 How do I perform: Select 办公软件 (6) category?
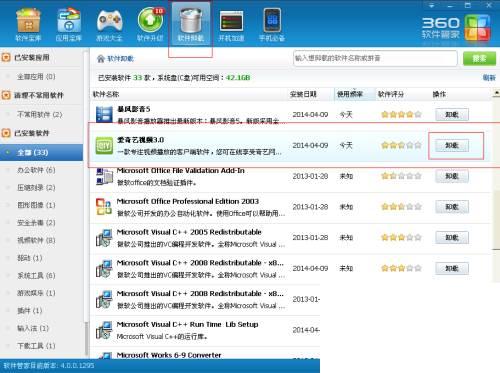point(36,170)
